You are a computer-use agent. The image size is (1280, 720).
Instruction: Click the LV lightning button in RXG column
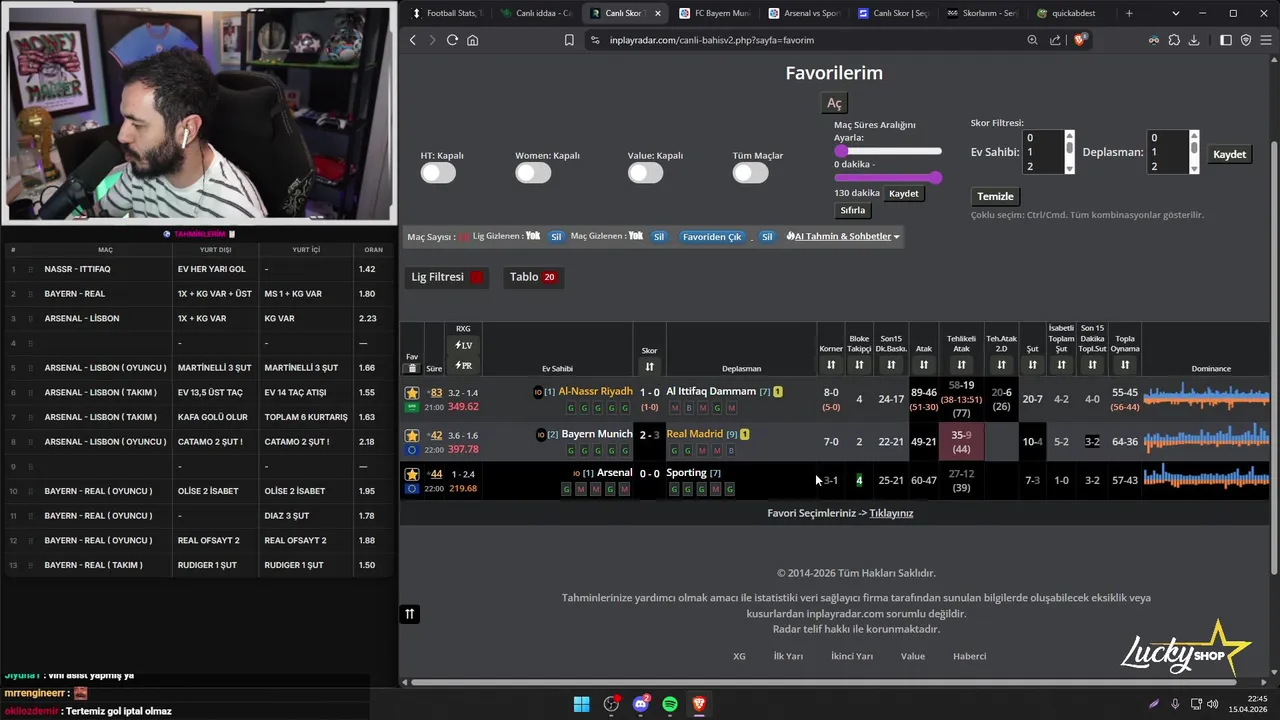click(463, 345)
